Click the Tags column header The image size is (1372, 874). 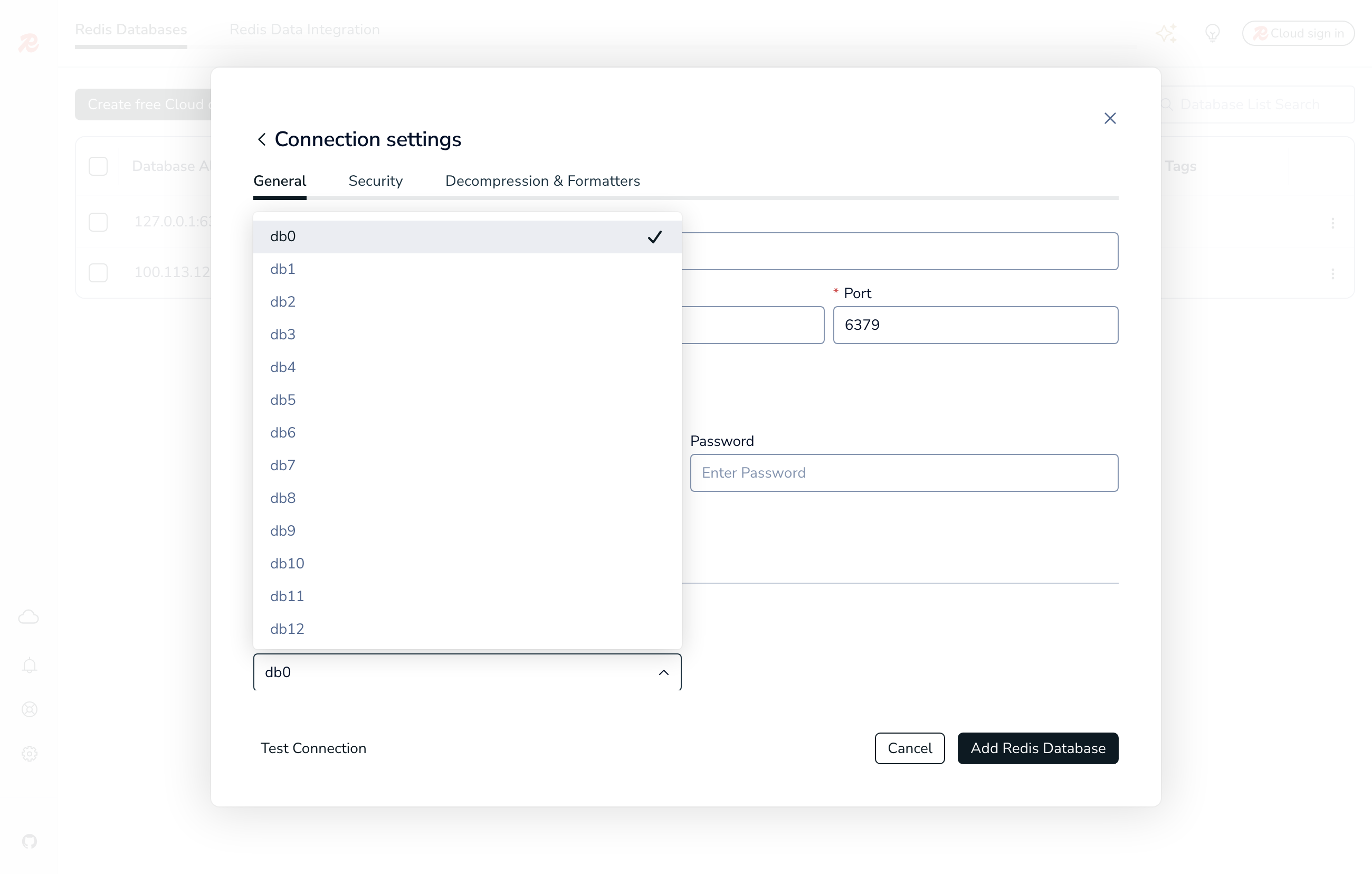[1180, 166]
